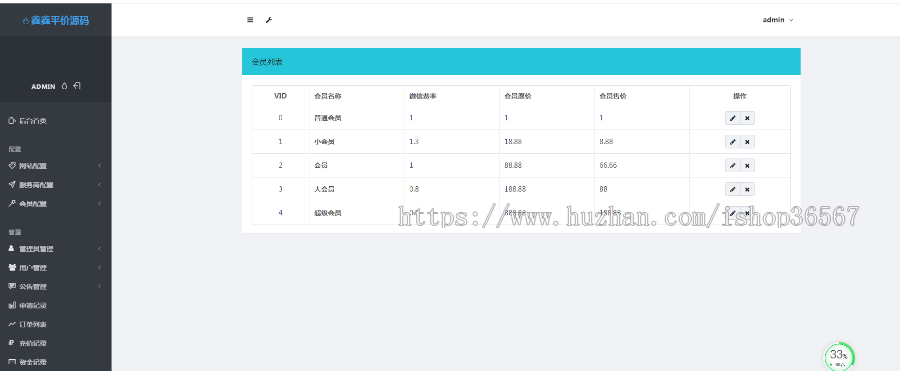
Task: Click the VID column header
Action: [x=280, y=96]
